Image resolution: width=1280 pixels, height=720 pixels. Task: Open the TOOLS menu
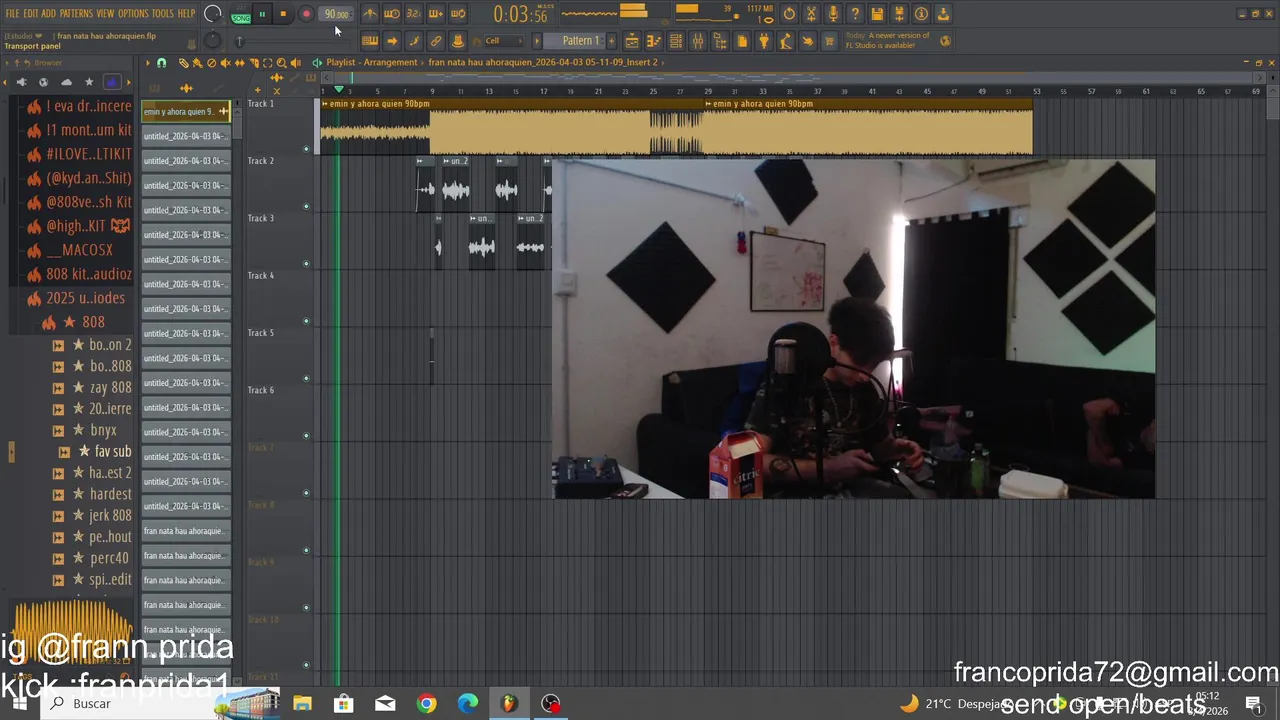[x=163, y=14]
